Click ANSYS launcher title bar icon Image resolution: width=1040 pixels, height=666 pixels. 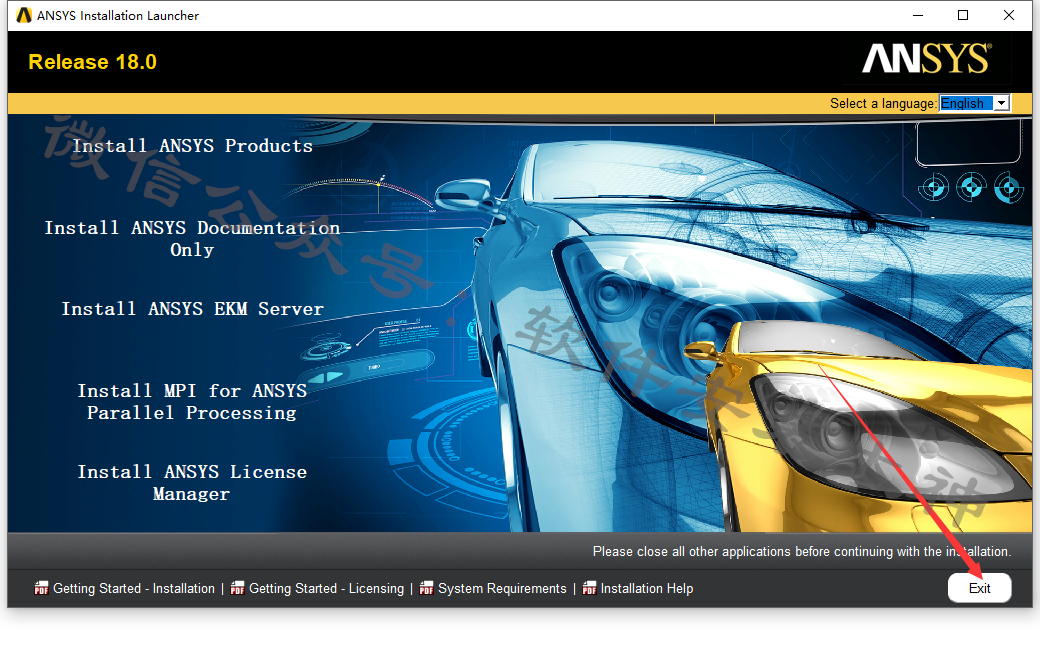[24, 15]
